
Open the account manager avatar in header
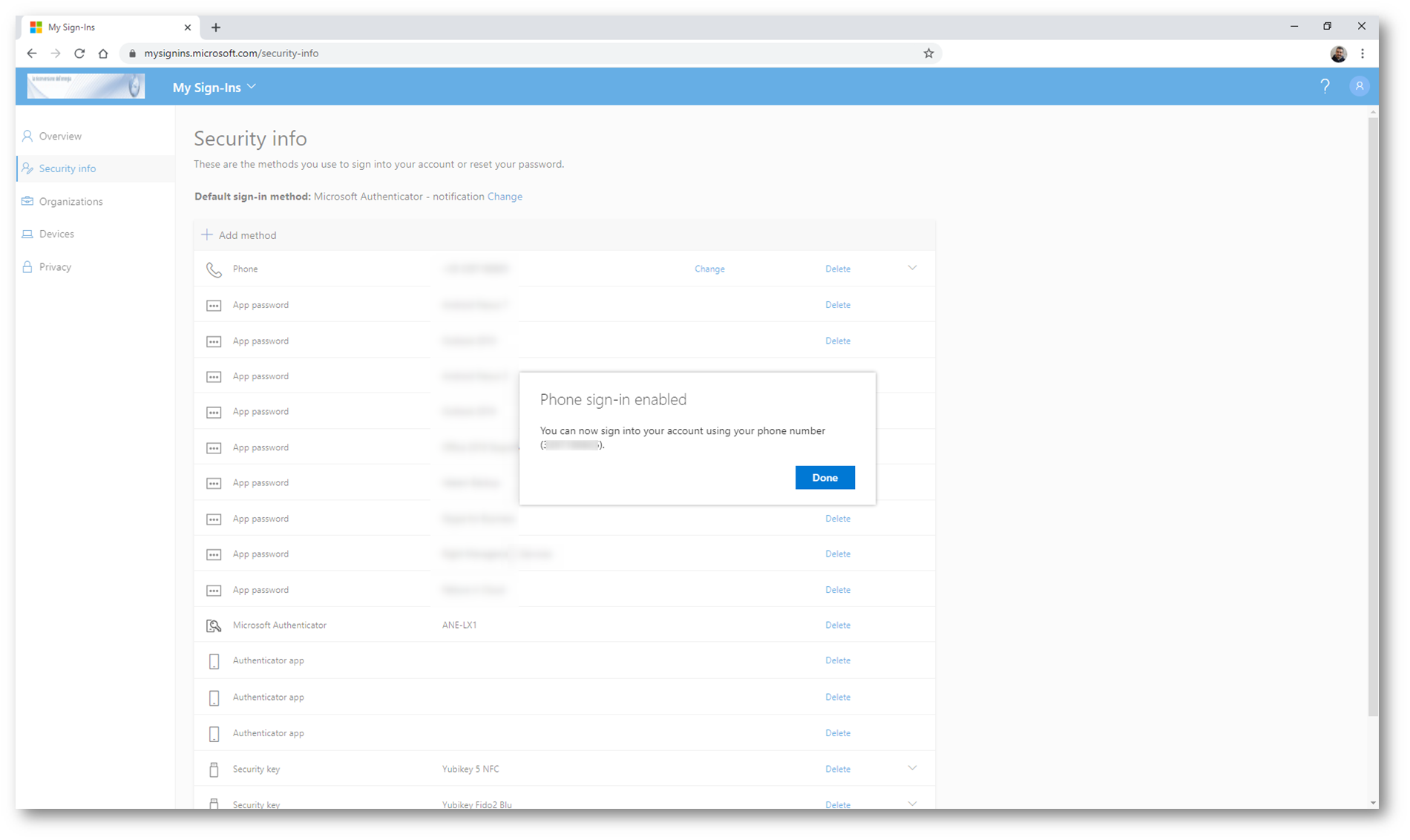pos(1360,86)
